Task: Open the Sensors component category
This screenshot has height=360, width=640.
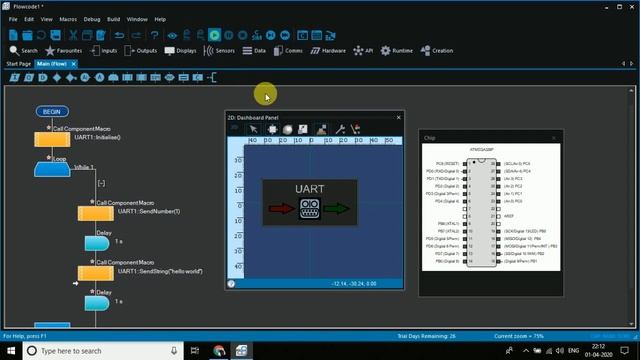Action: pos(219,51)
